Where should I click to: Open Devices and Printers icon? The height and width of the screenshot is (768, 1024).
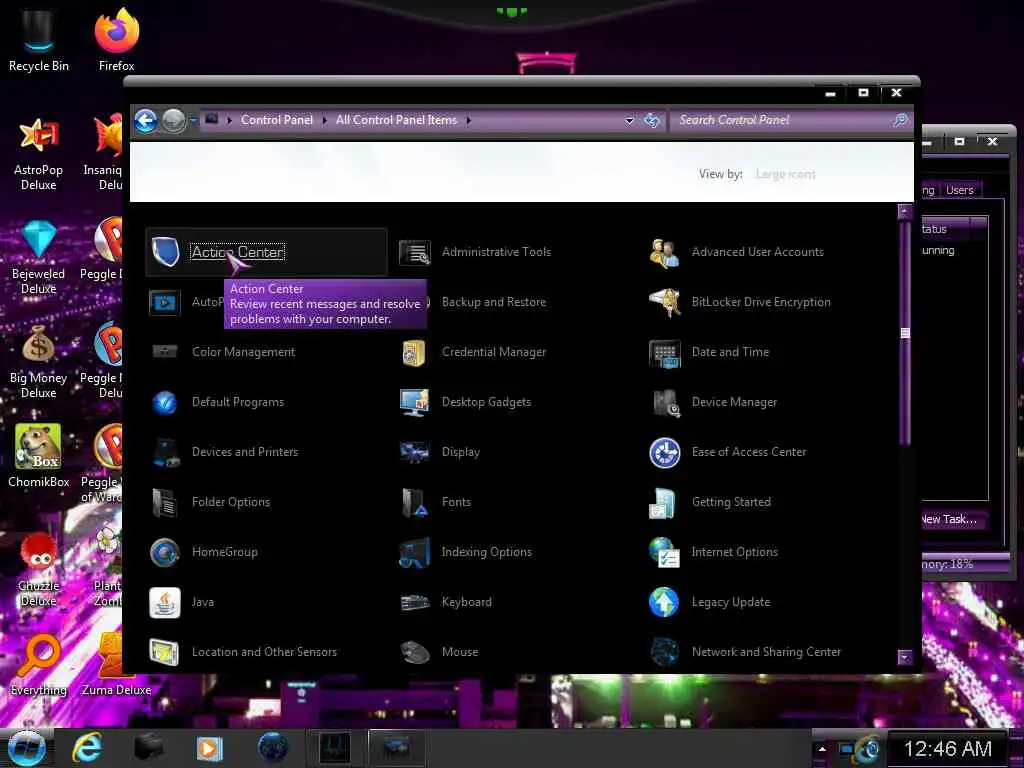point(166,453)
